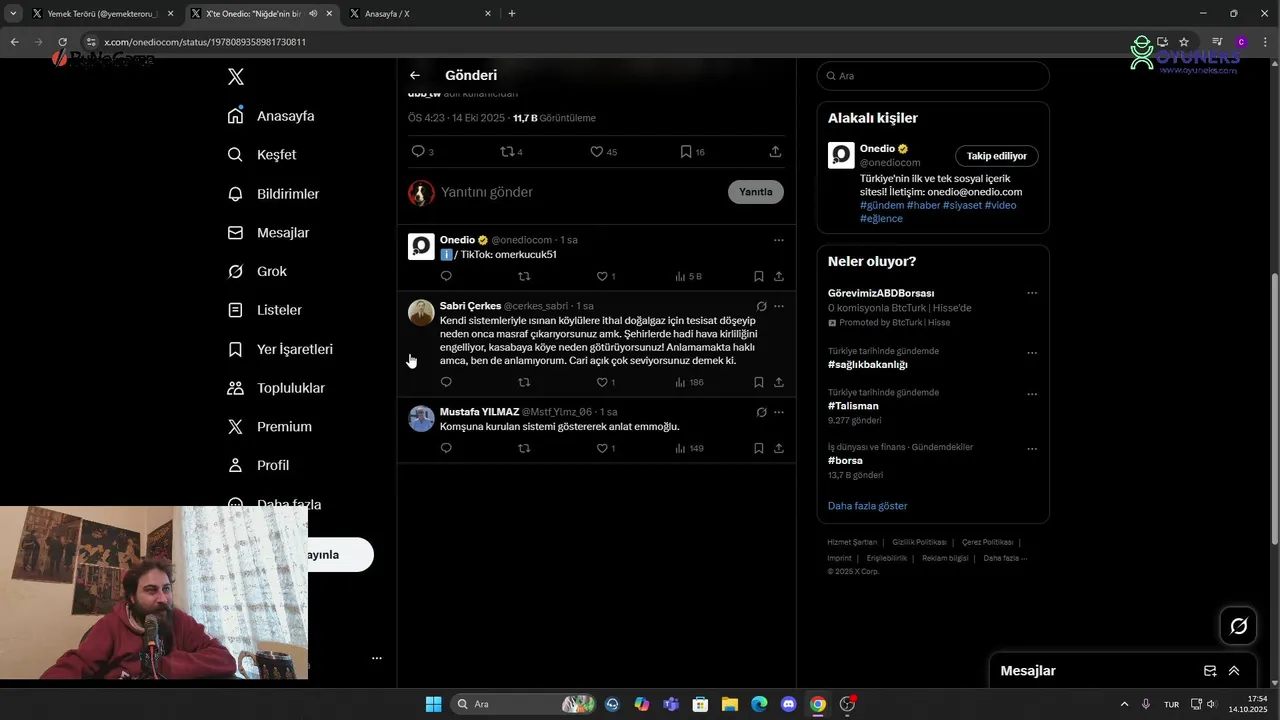Share the main post

click(775, 152)
